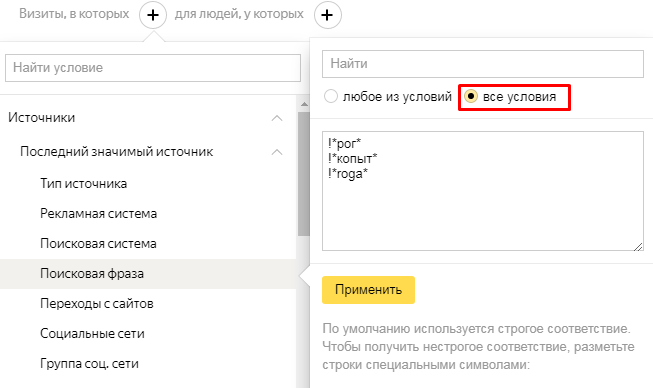653x388 pixels.
Task: Click the conditions list scrollbar thumb
Action: pos(304,174)
